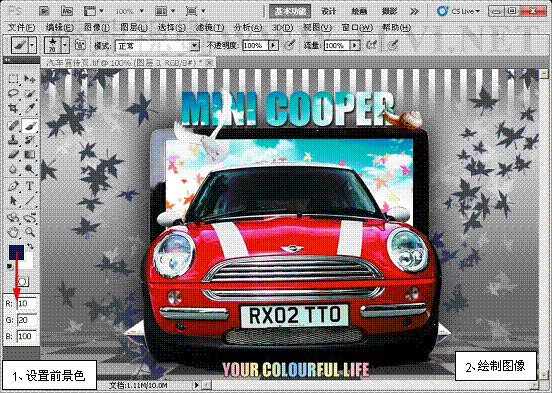Toggle pen pressure for brush size
The width and height of the screenshot is (552, 393).
393,45
